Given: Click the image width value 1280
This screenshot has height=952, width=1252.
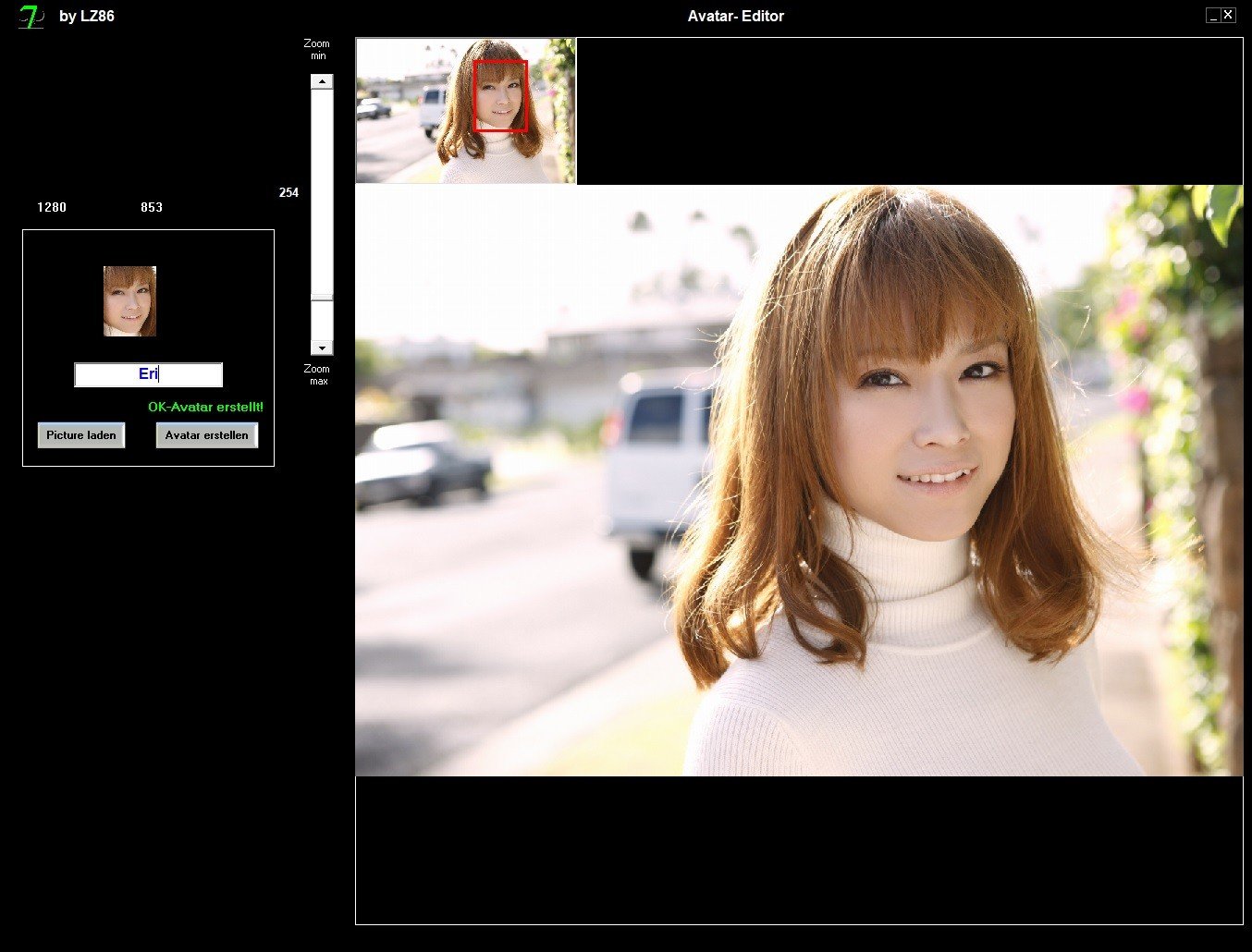Looking at the screenshot, I should (x=52, y=207).
